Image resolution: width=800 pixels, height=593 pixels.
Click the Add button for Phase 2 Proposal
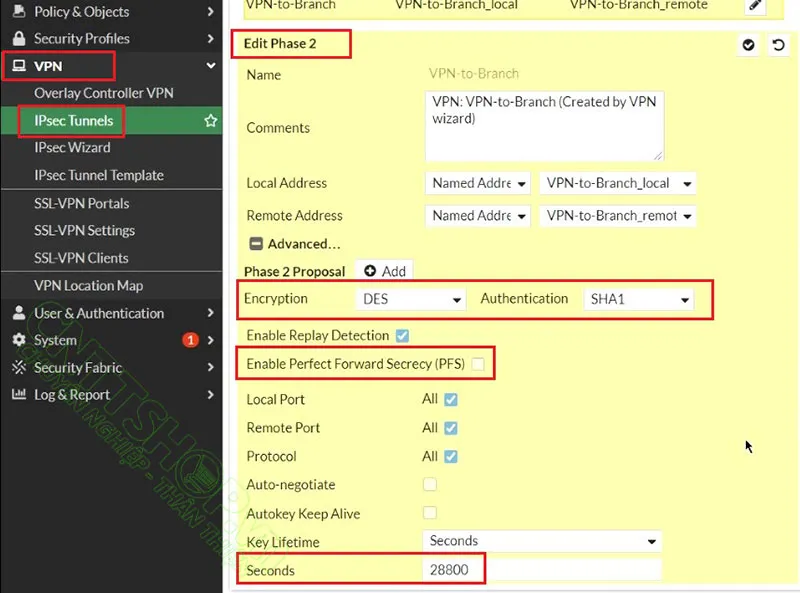[x=385, y=271]
